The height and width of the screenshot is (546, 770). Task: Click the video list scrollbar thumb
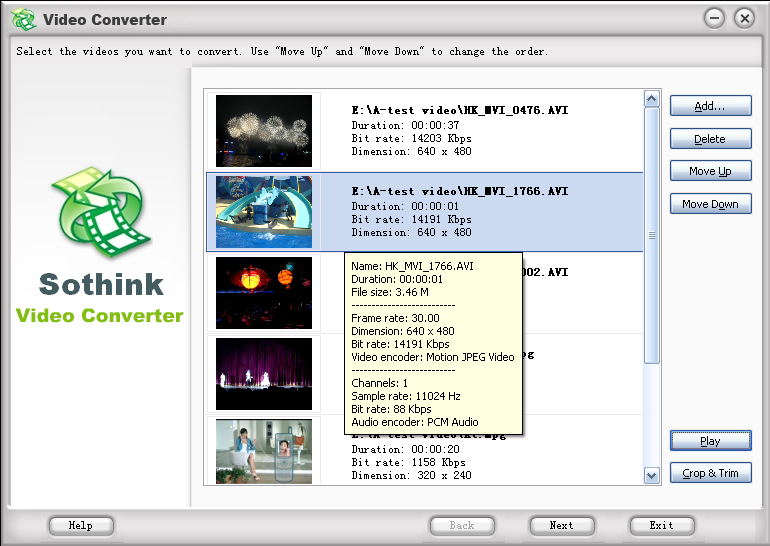[652, 236]
